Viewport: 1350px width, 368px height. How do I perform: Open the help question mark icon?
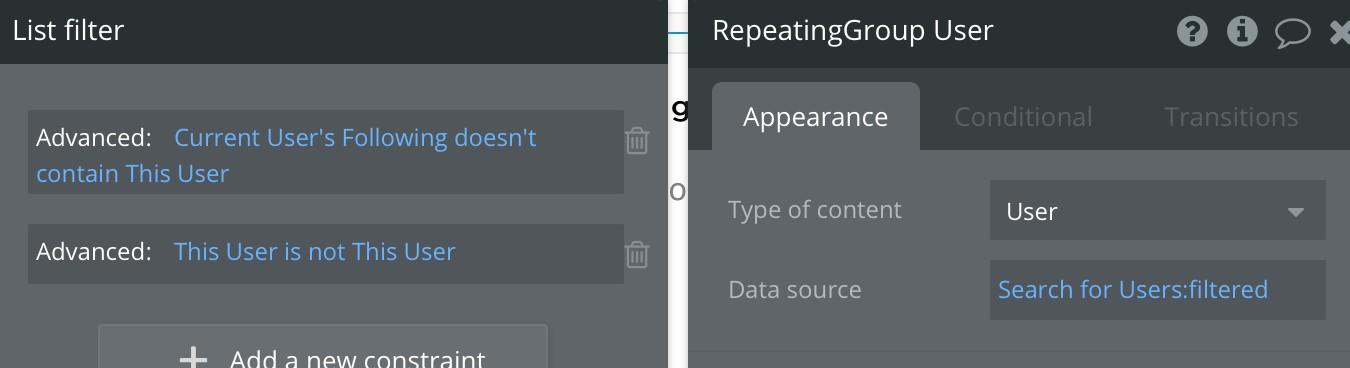(1192, 31)
